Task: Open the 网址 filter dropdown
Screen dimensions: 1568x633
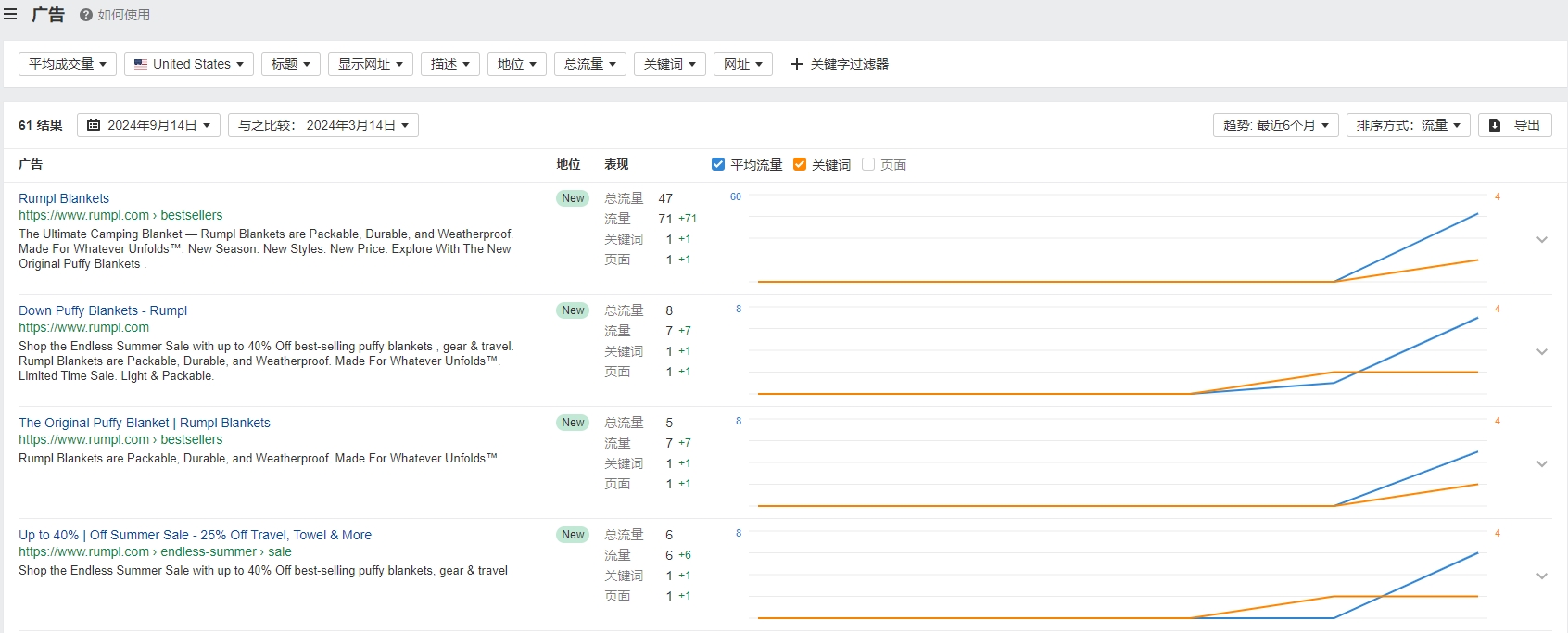Action: [x=743, y=64]
